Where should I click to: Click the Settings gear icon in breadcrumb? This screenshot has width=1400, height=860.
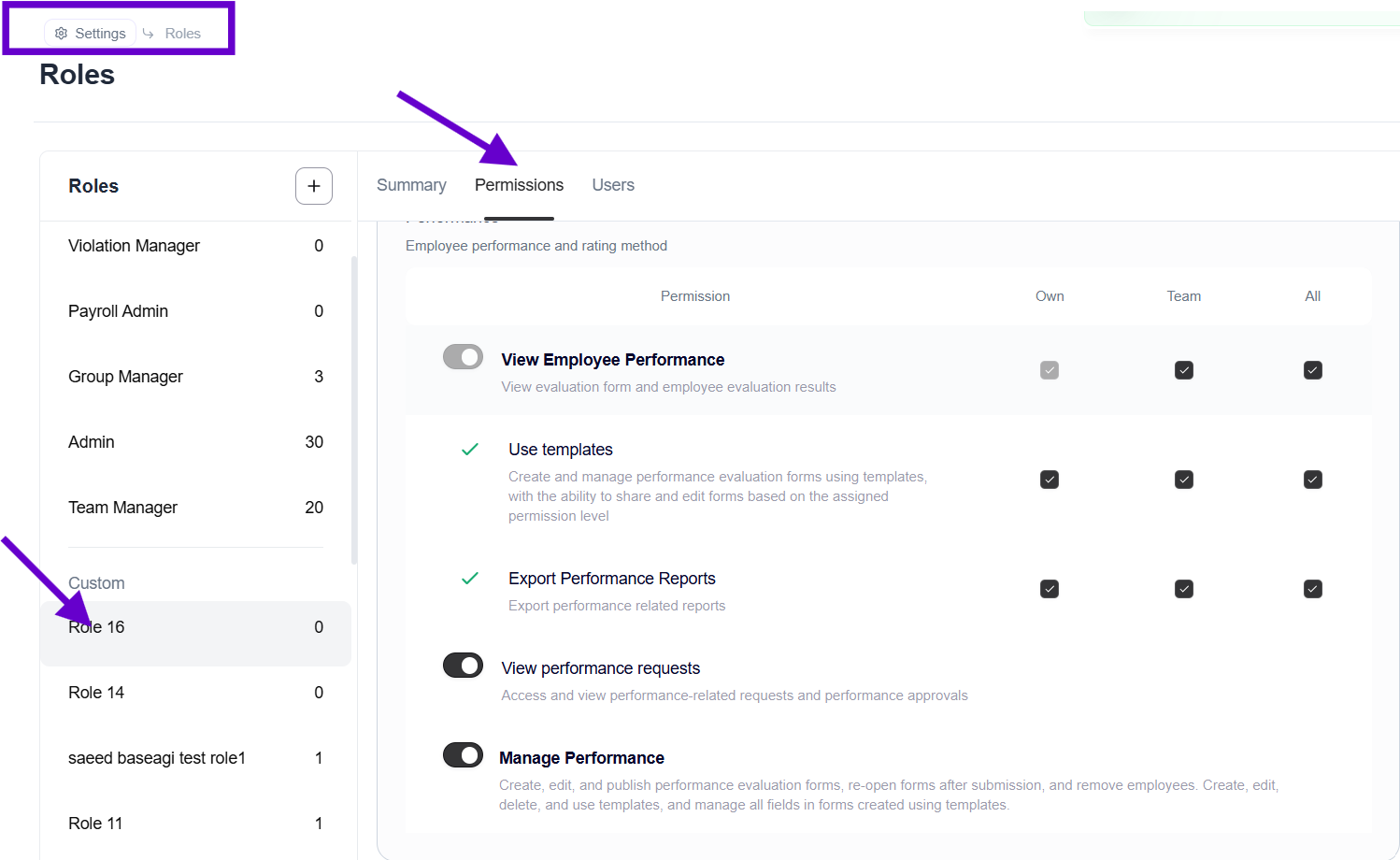point(62,34)
